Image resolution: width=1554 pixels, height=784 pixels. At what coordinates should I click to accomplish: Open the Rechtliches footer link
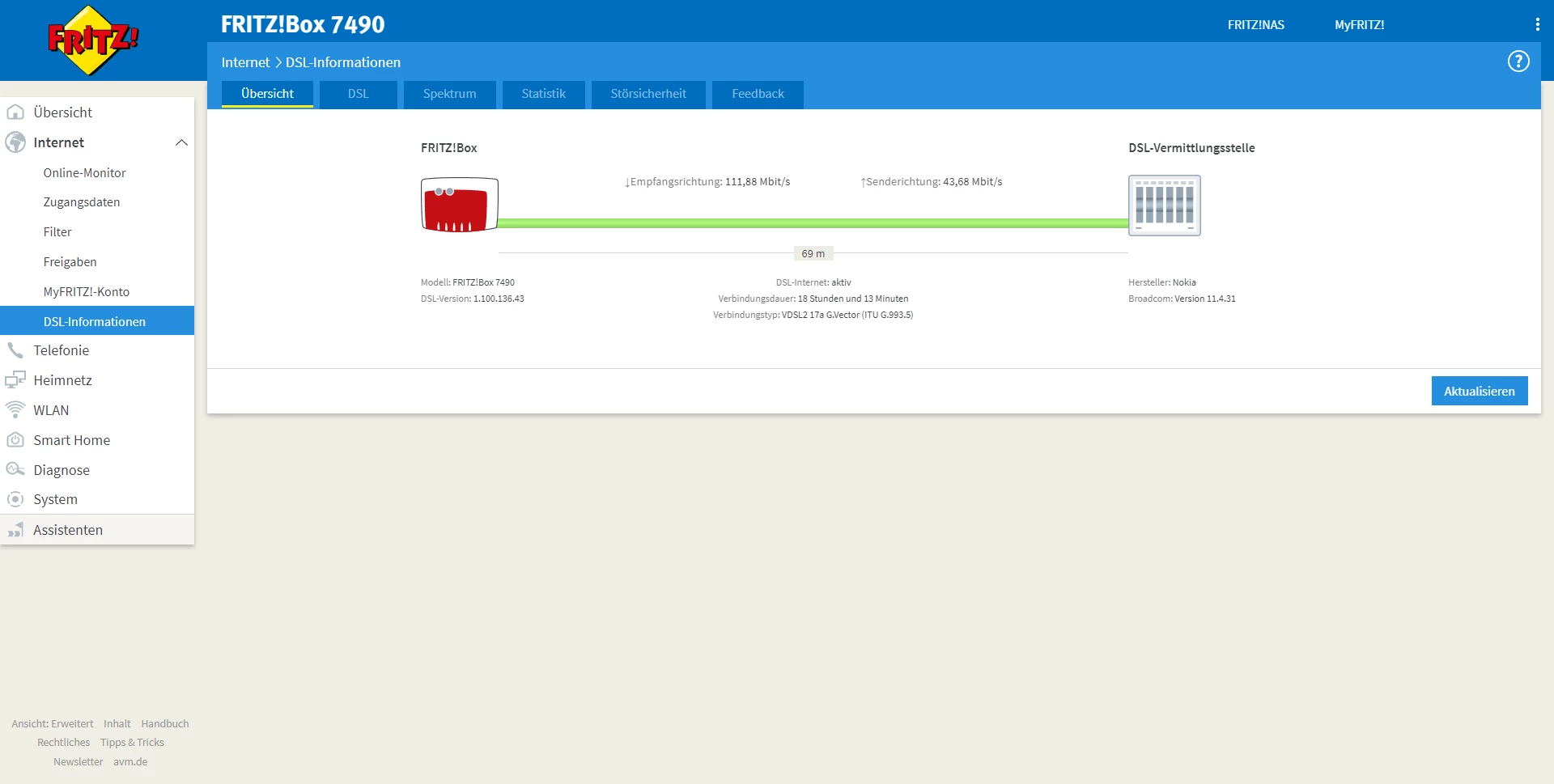64,743
